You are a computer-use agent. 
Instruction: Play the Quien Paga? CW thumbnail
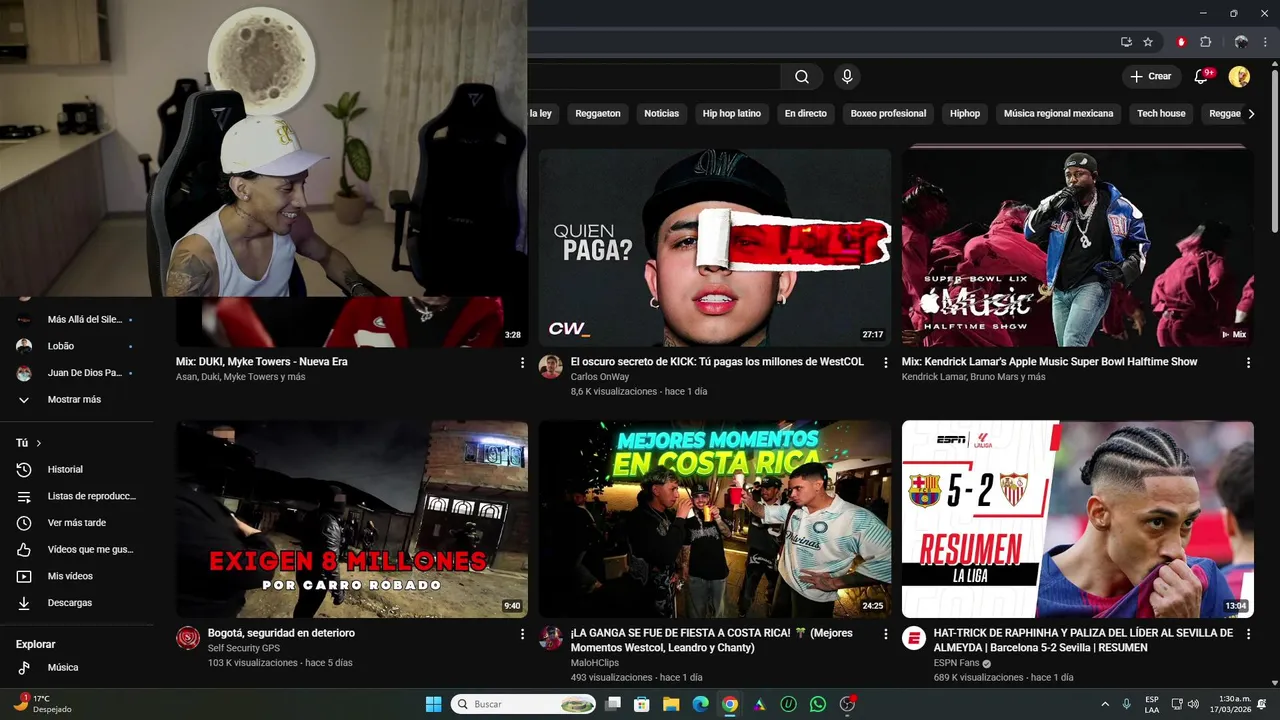(715, 248)
